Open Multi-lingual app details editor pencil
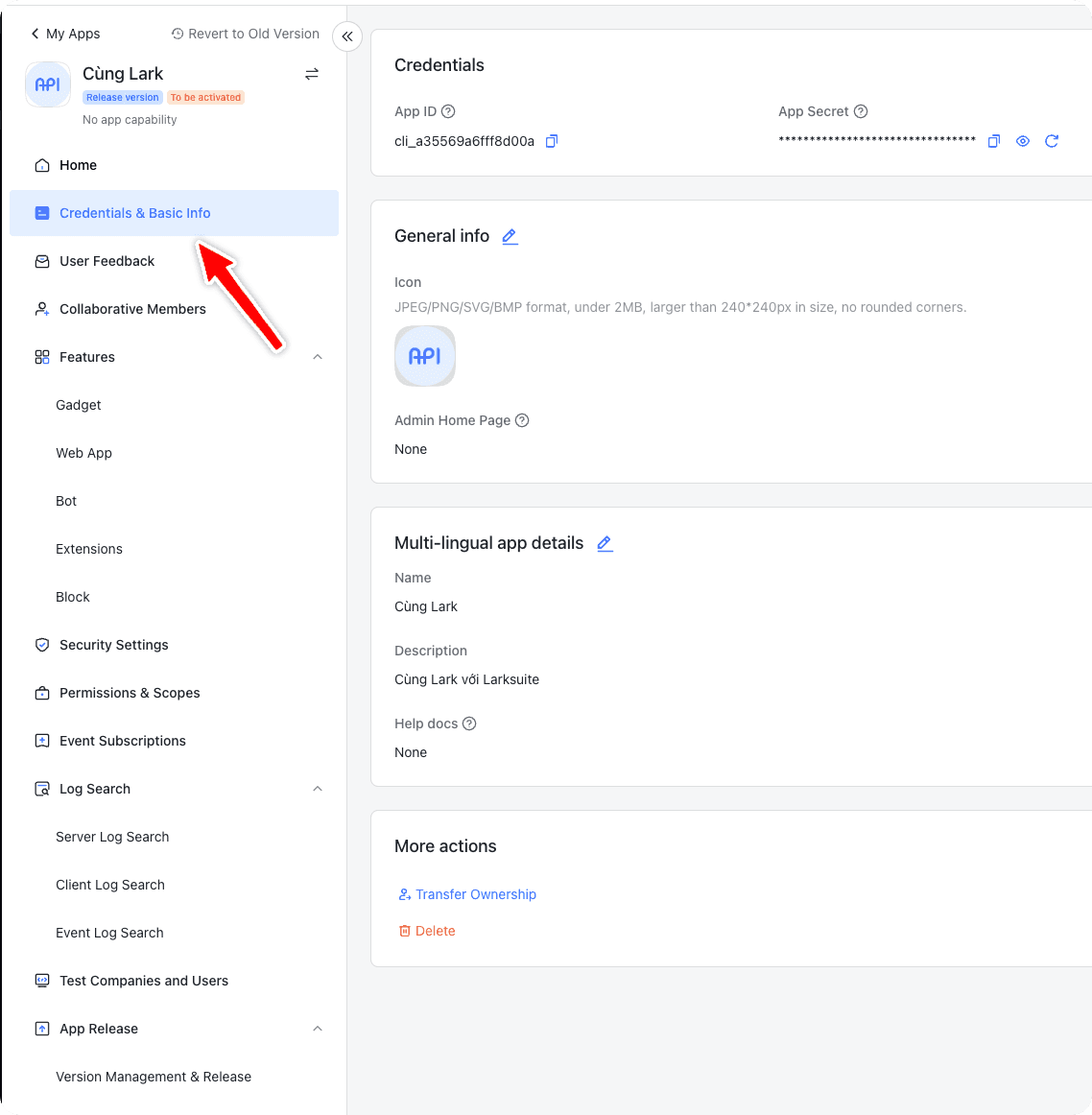This screenshot has height=1115, width=1092. coord(605,543)
